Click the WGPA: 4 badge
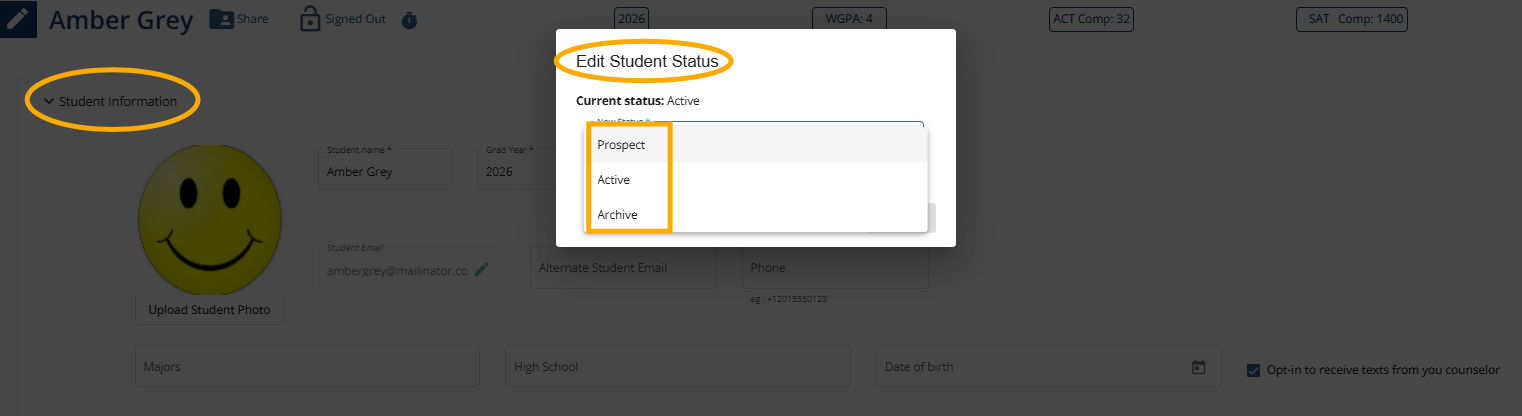 point(849,19)
